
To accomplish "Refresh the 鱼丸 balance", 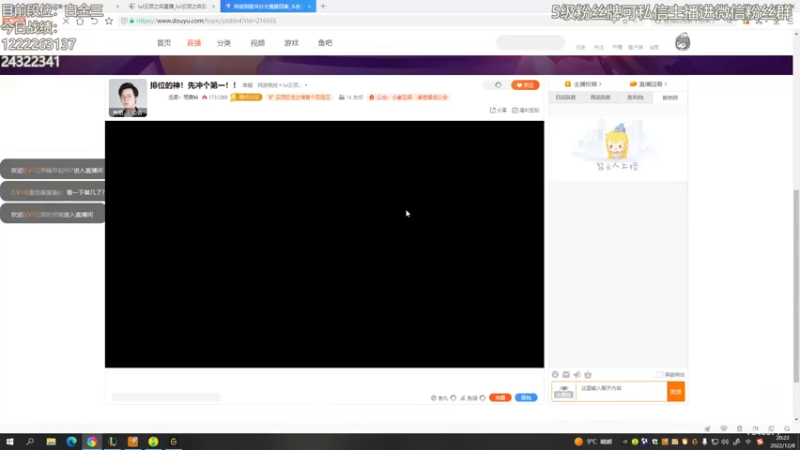I will point(453,398).
